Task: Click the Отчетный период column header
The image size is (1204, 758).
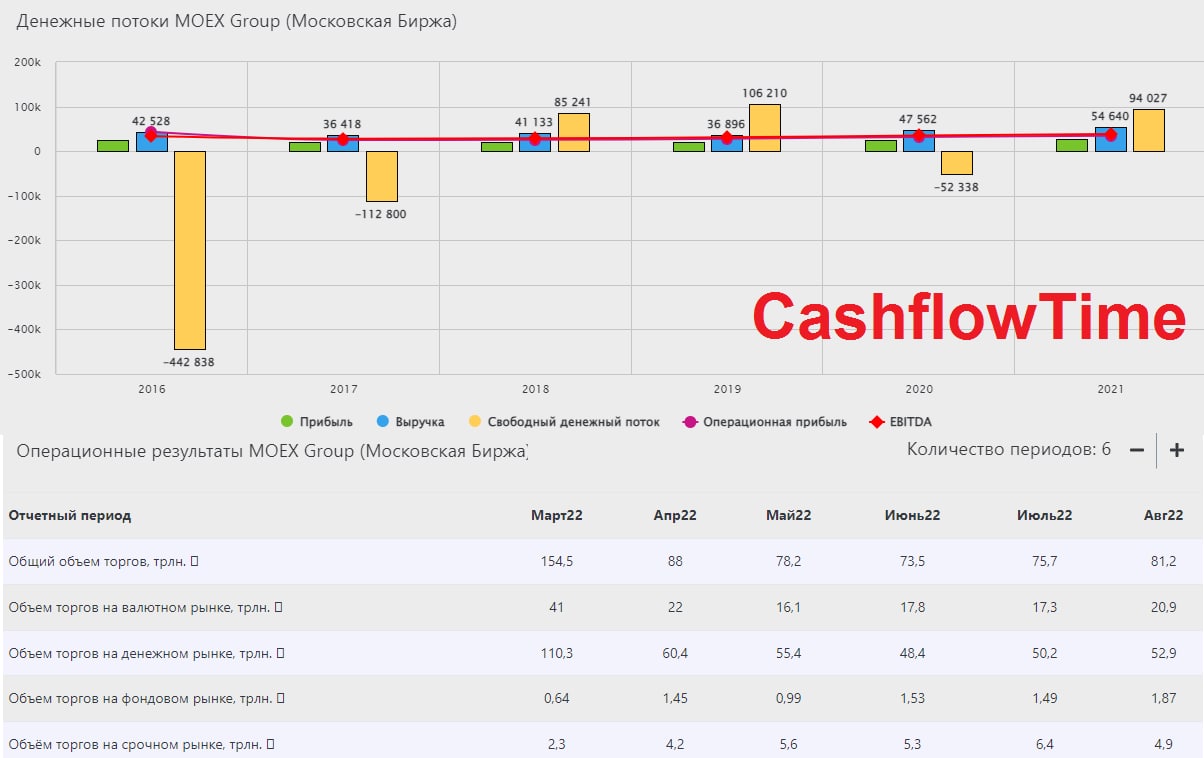Action: point(70,516)
